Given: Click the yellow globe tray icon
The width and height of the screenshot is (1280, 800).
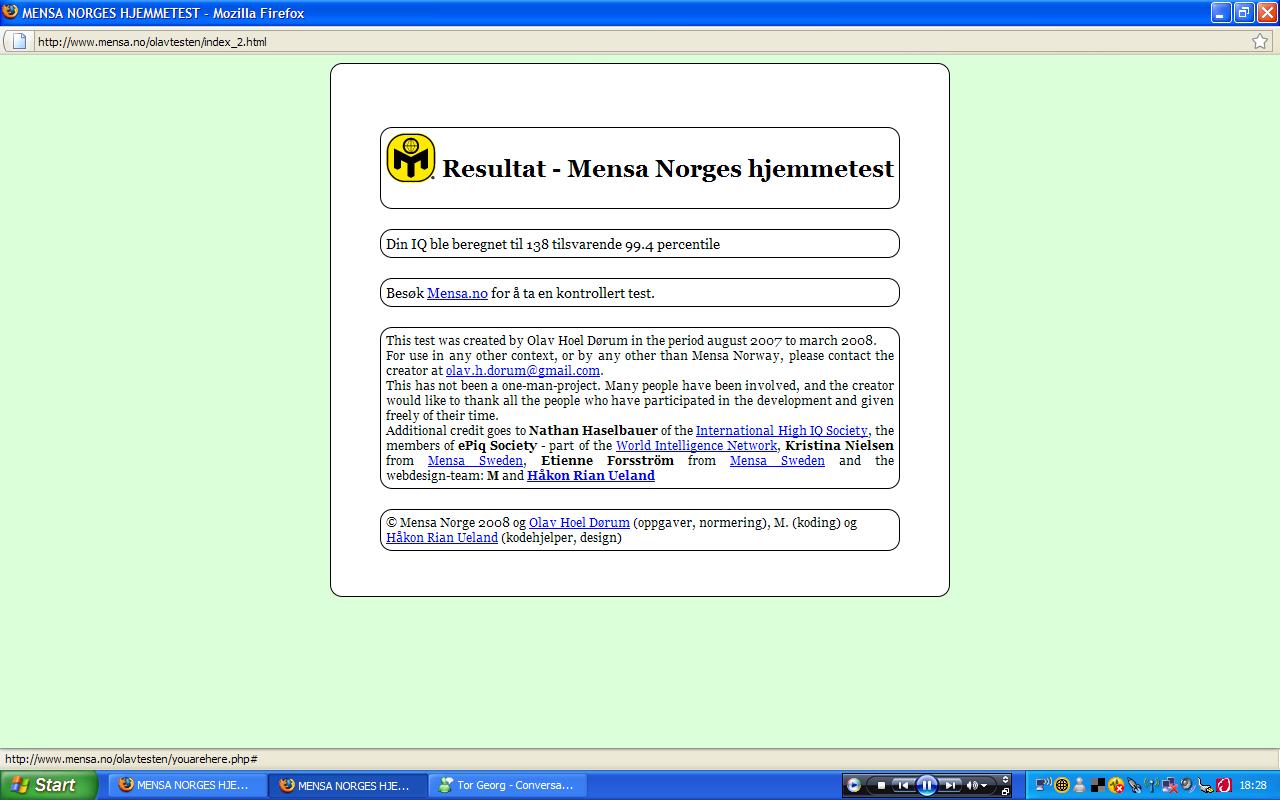Looking at the screenshot, I should pyautogui.click(x=1061, y=785).
